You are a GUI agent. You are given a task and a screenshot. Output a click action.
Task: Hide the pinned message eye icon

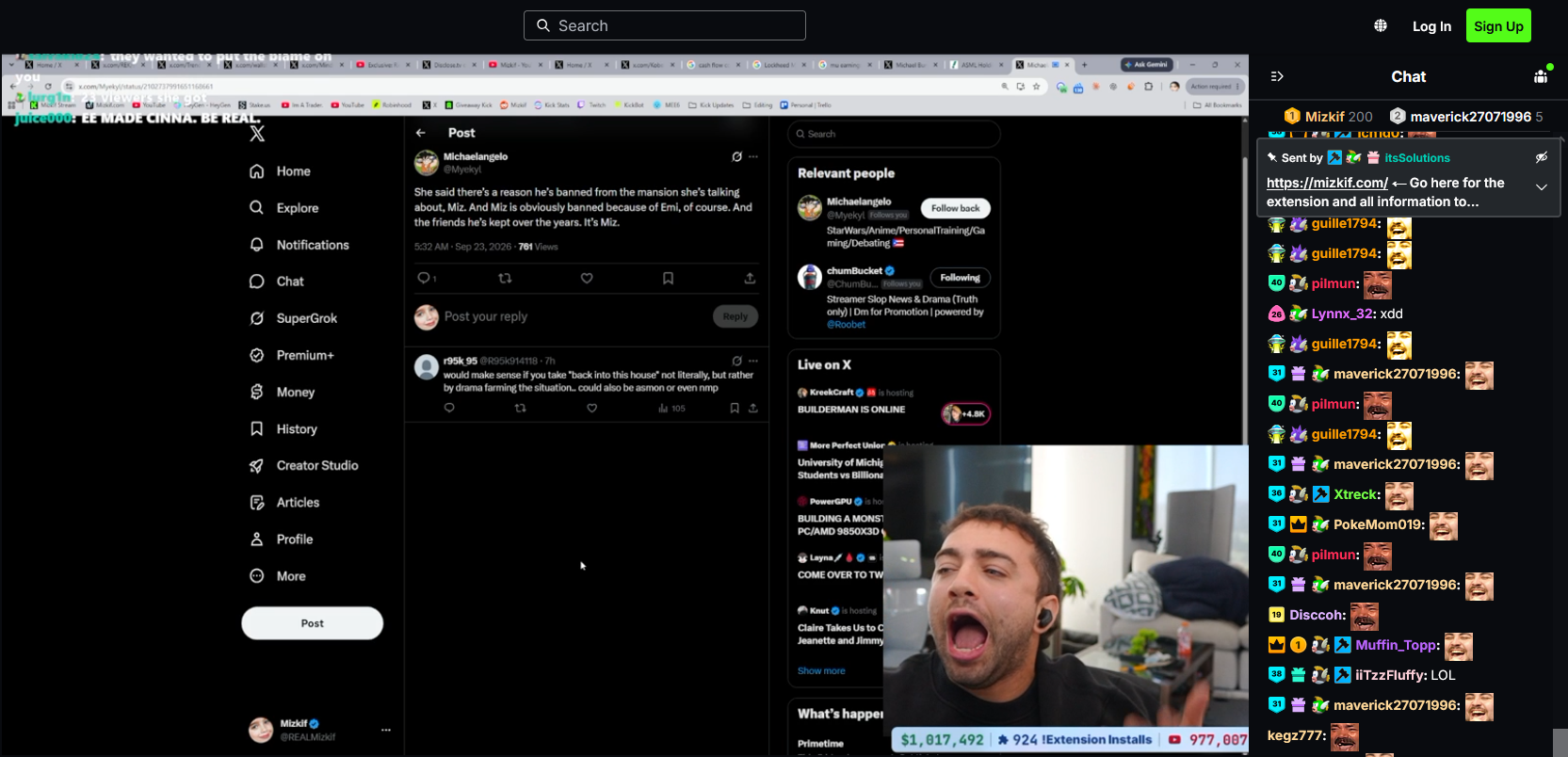click(x=1542, y=157)
